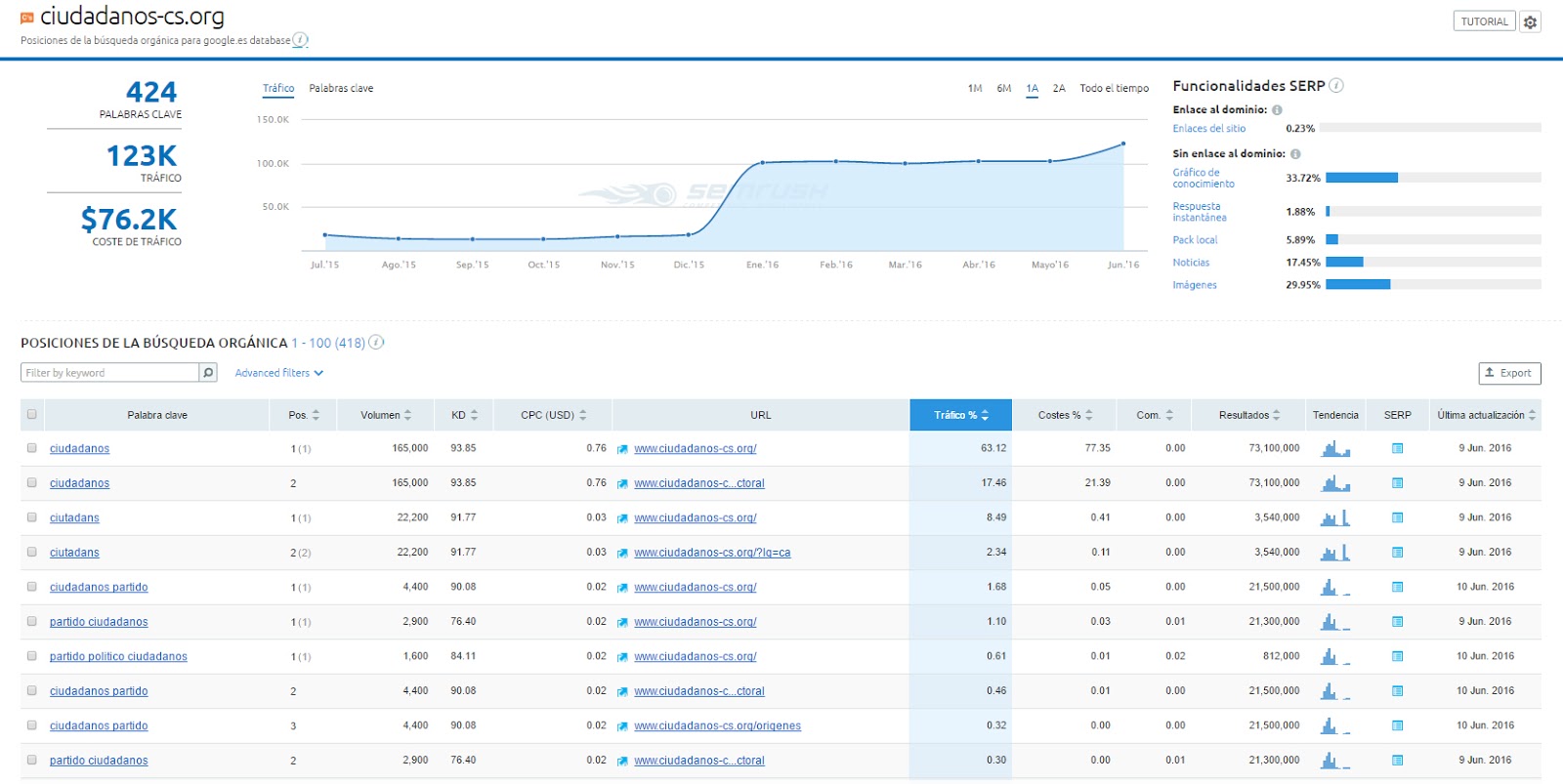Image resolution: width=1563 pixels, height=784 pixels.
Task: Open the Pack local SERP feature link
Action: tap(1195, 240)
